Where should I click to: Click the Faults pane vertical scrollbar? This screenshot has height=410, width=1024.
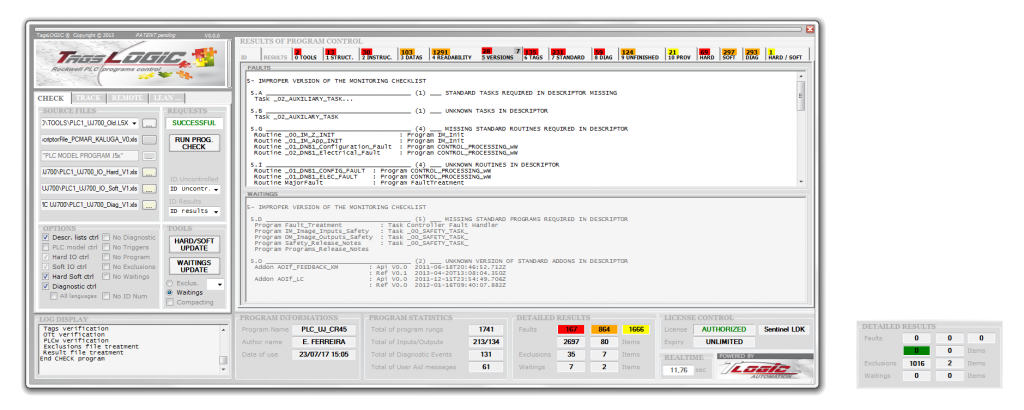click(801, 127)
